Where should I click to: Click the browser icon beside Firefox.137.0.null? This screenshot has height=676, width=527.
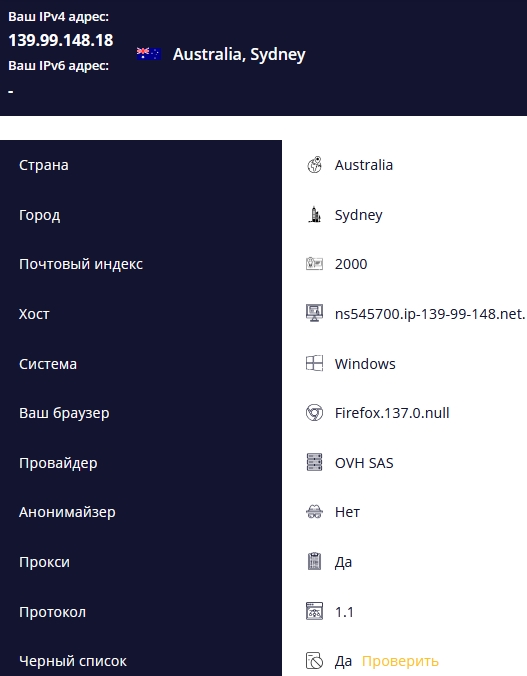pyautogui.click(x=314, y=413)
